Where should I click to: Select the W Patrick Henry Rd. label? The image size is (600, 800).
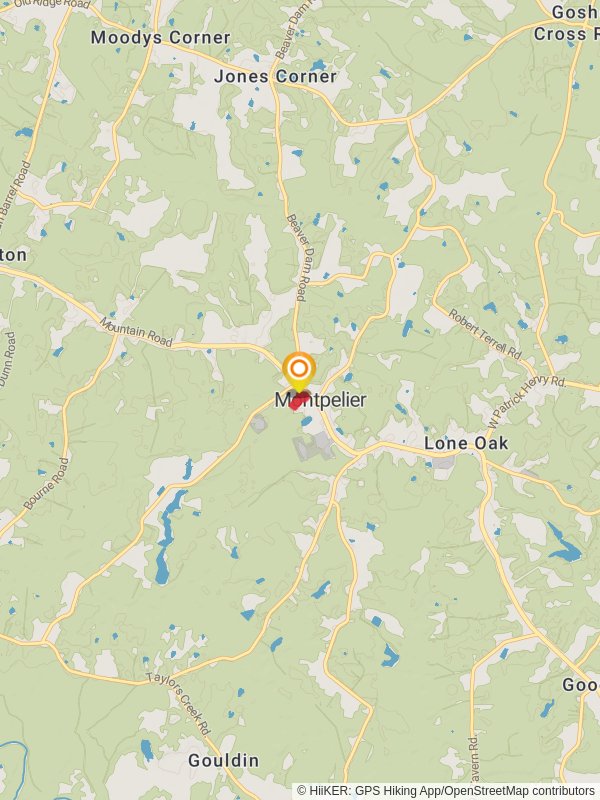point(527,402)
